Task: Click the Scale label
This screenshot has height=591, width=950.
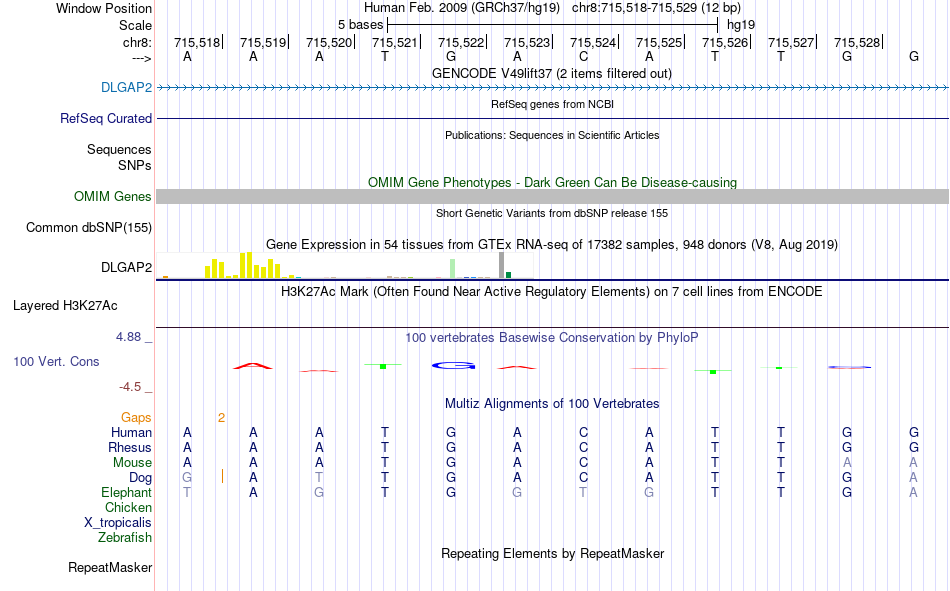Action: 135,25
